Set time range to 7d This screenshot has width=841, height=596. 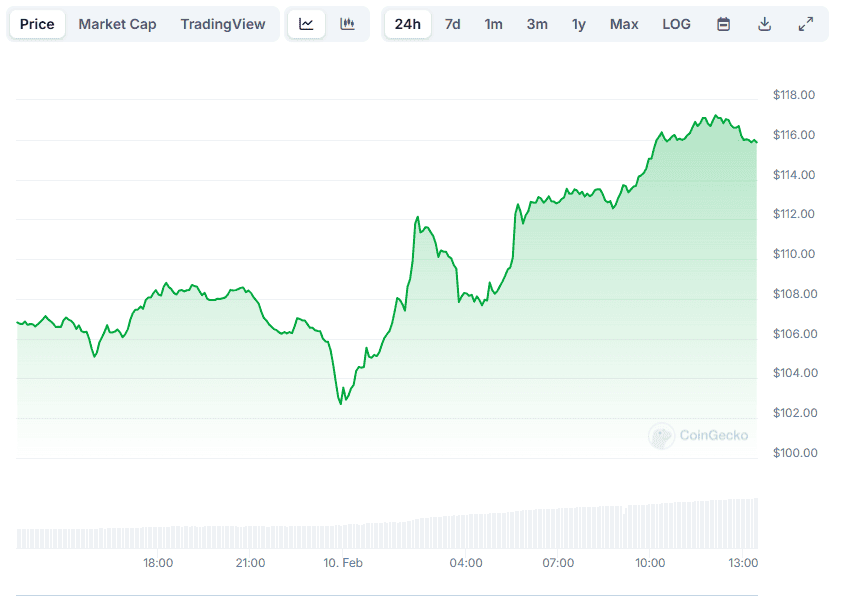(x=452, y=24)
